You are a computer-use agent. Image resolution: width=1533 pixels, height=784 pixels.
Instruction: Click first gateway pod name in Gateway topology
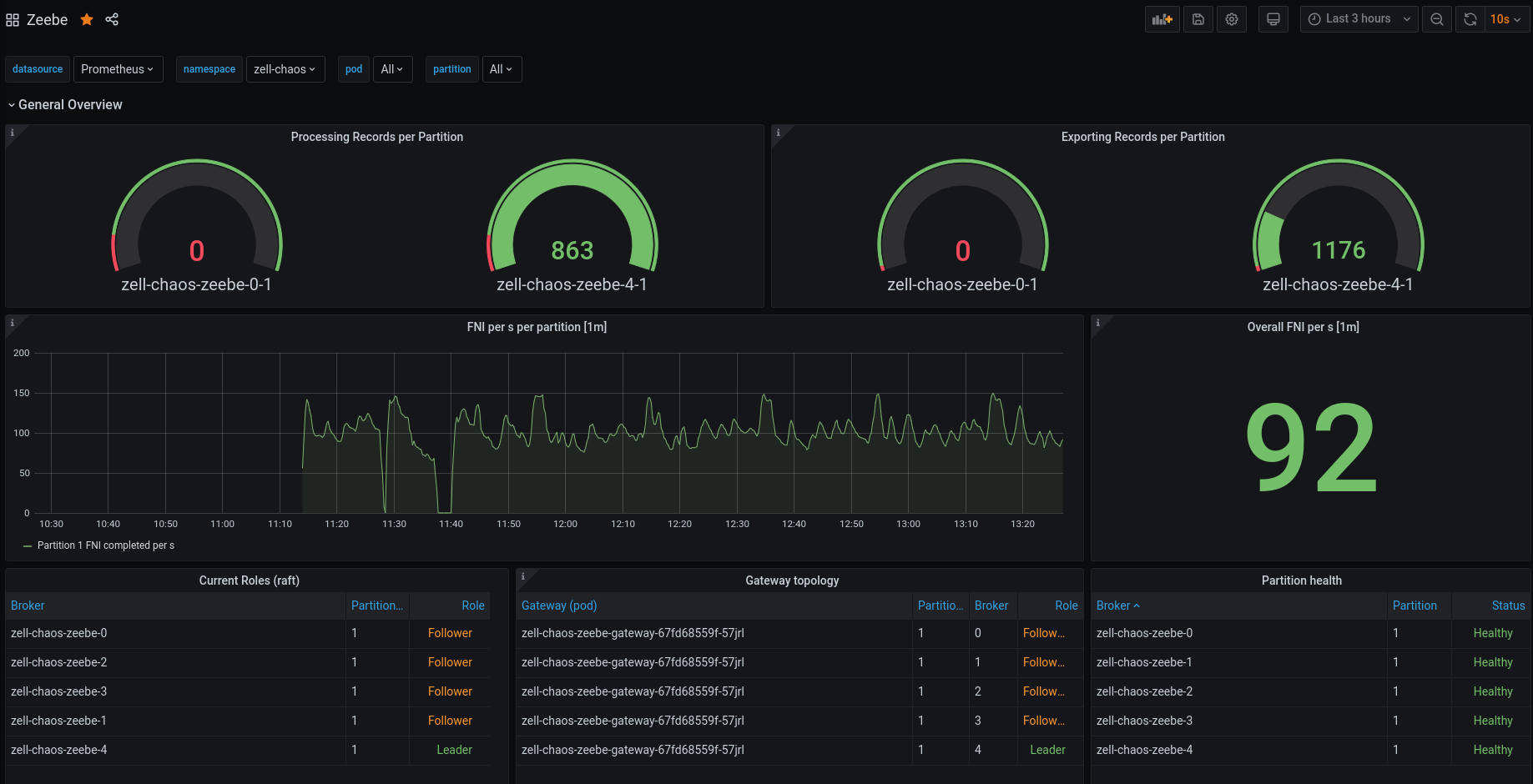tap(633, 633)
